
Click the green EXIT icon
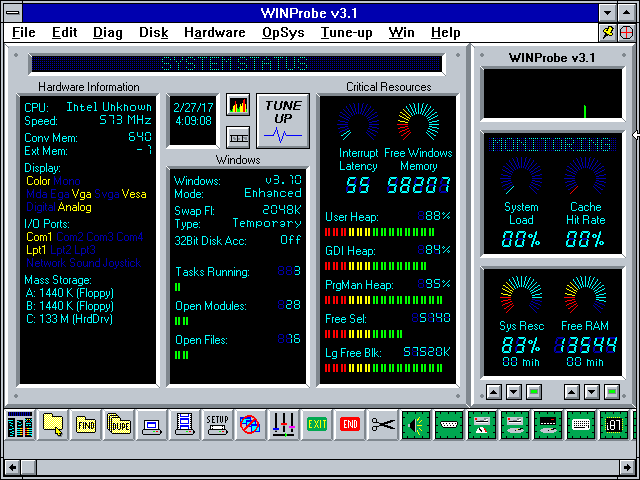[317, 425]
